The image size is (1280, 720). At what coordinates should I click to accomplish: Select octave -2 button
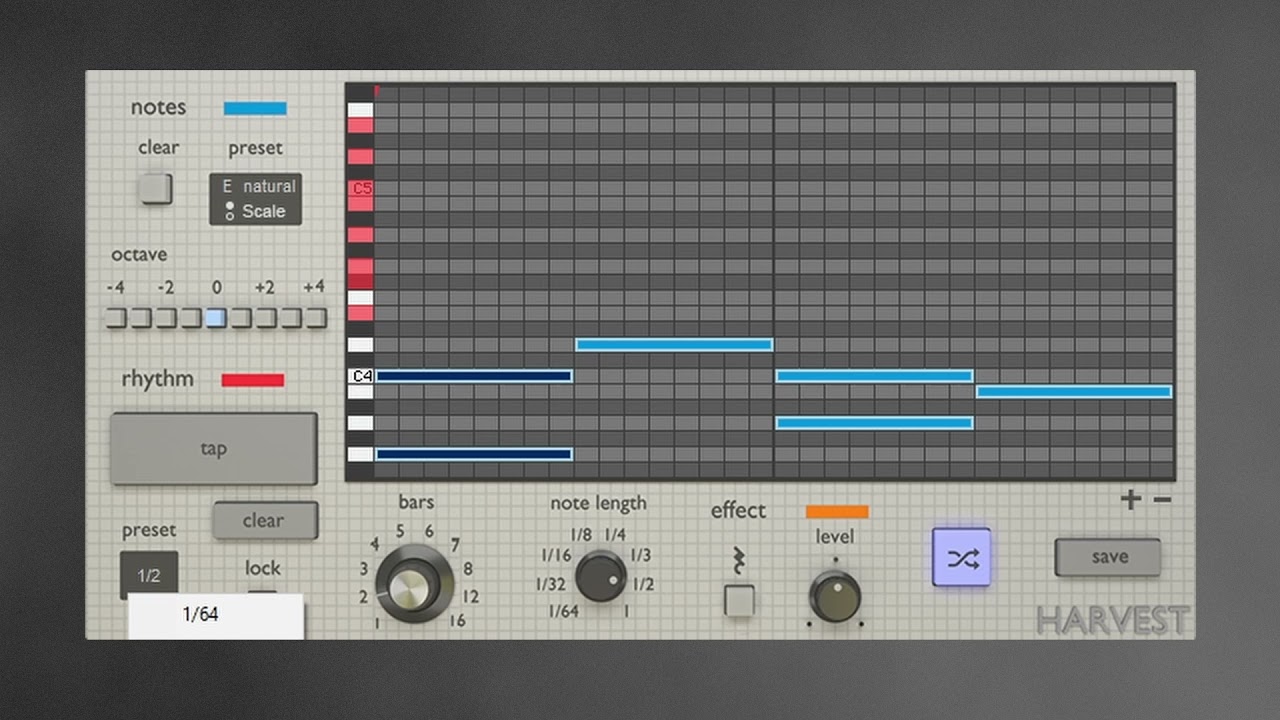tap(166, 318)
